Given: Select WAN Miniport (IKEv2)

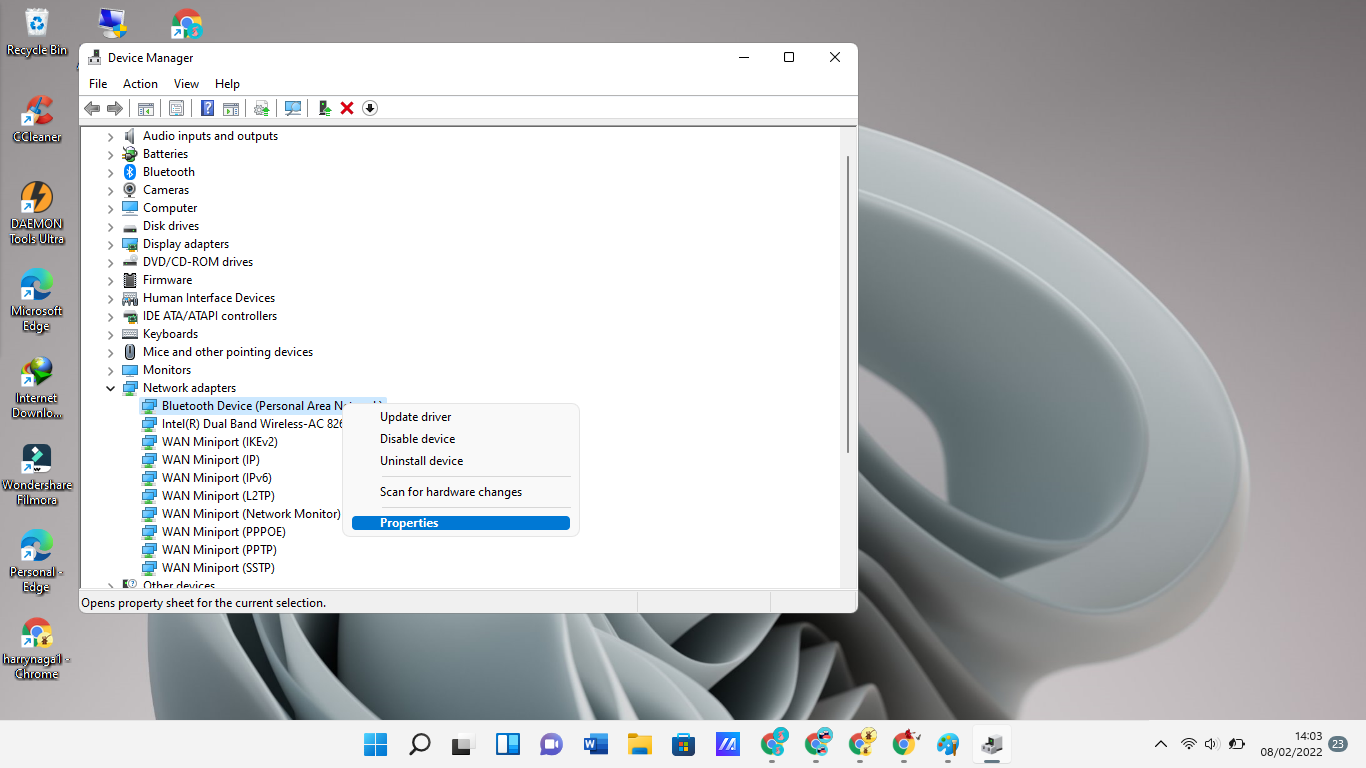Looking at the screenshot, I should point(220,442).
